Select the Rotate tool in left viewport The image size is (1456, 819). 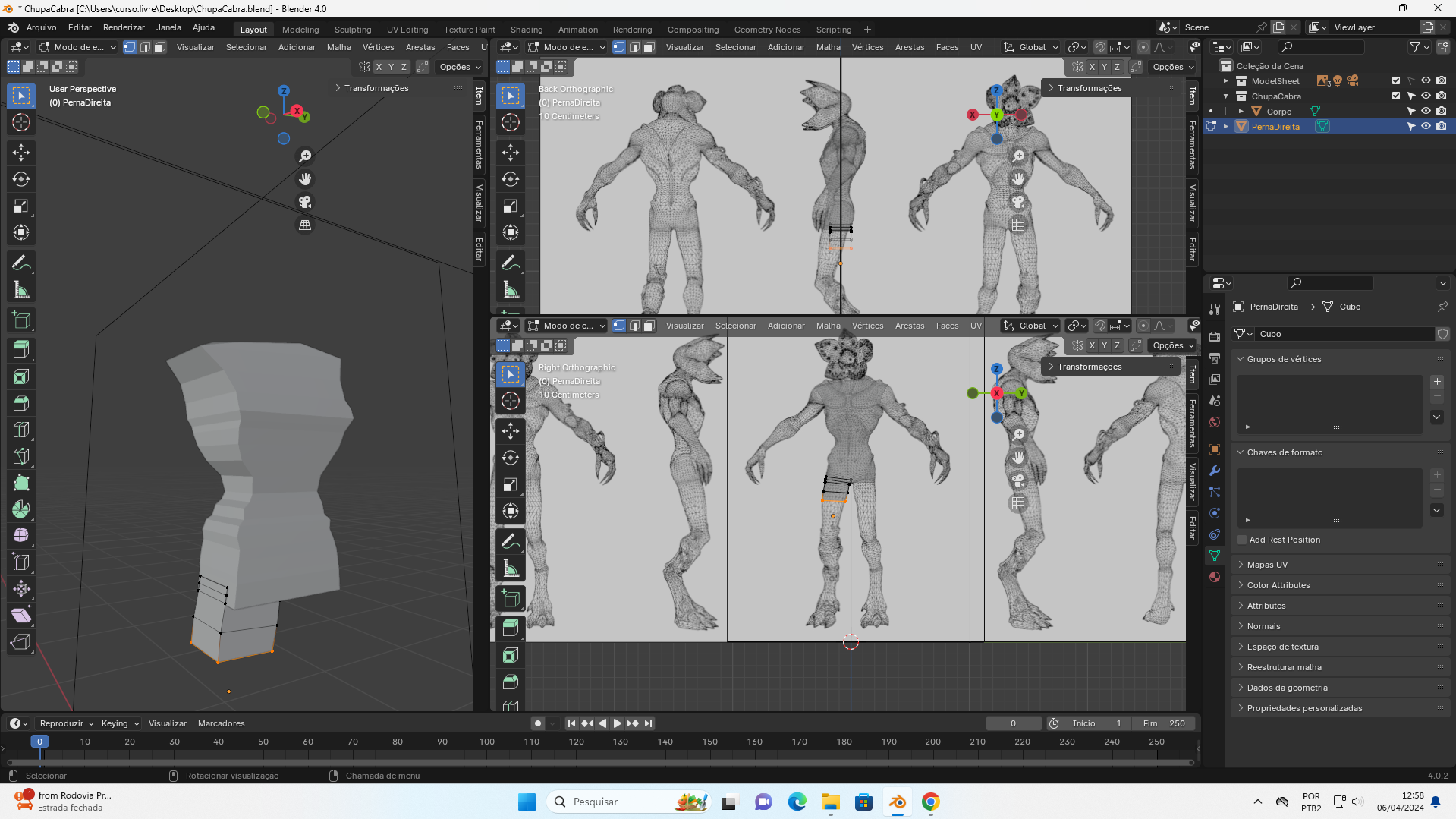[21, 179]
